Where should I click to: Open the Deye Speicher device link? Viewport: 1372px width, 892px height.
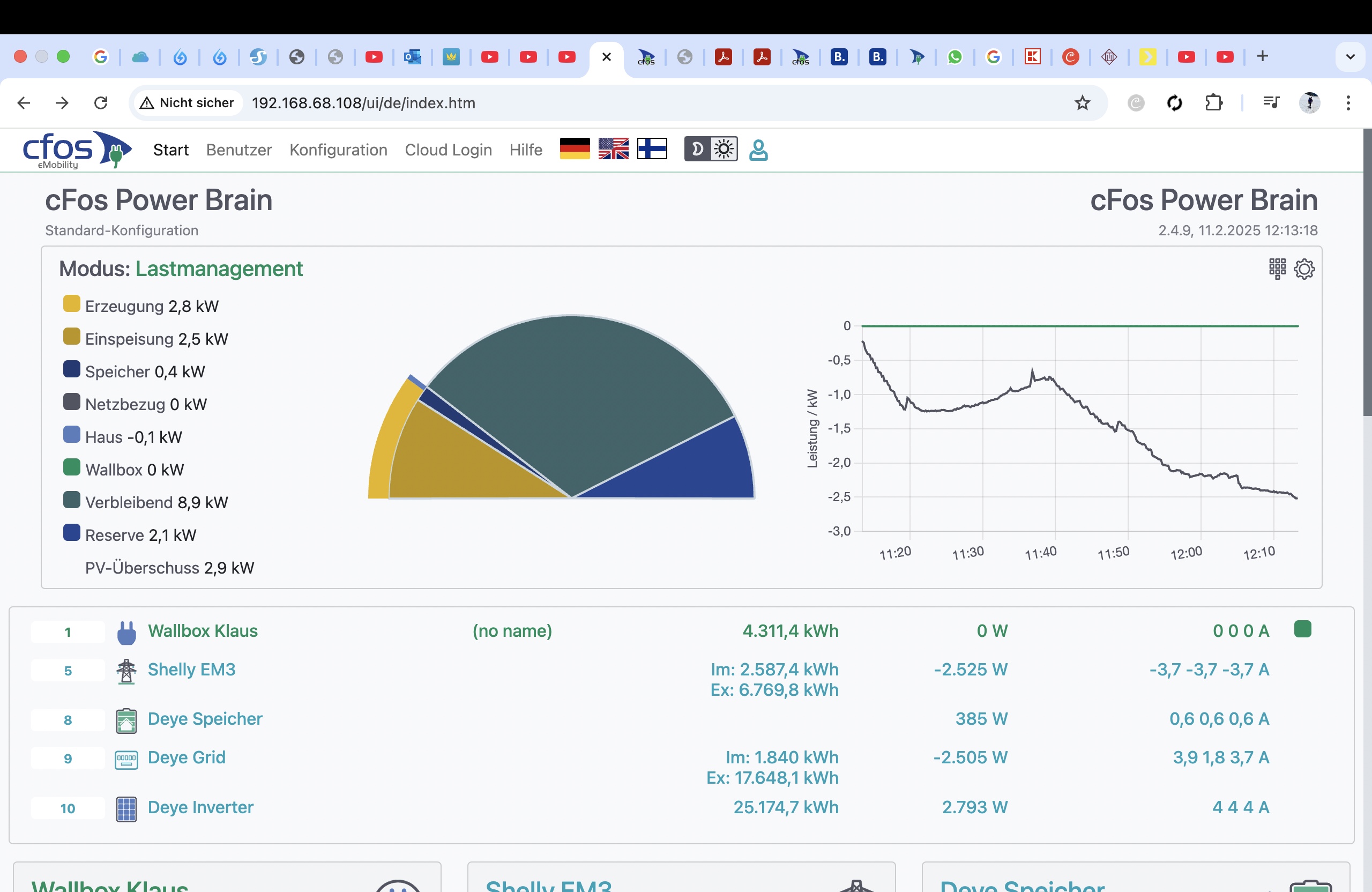coord(205,719)
